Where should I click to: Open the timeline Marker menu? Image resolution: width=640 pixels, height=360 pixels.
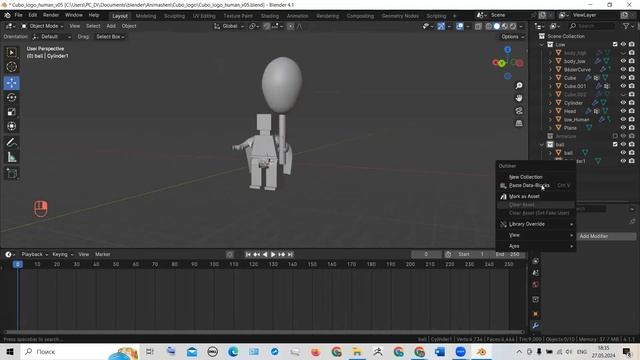(x=102, y=254)
